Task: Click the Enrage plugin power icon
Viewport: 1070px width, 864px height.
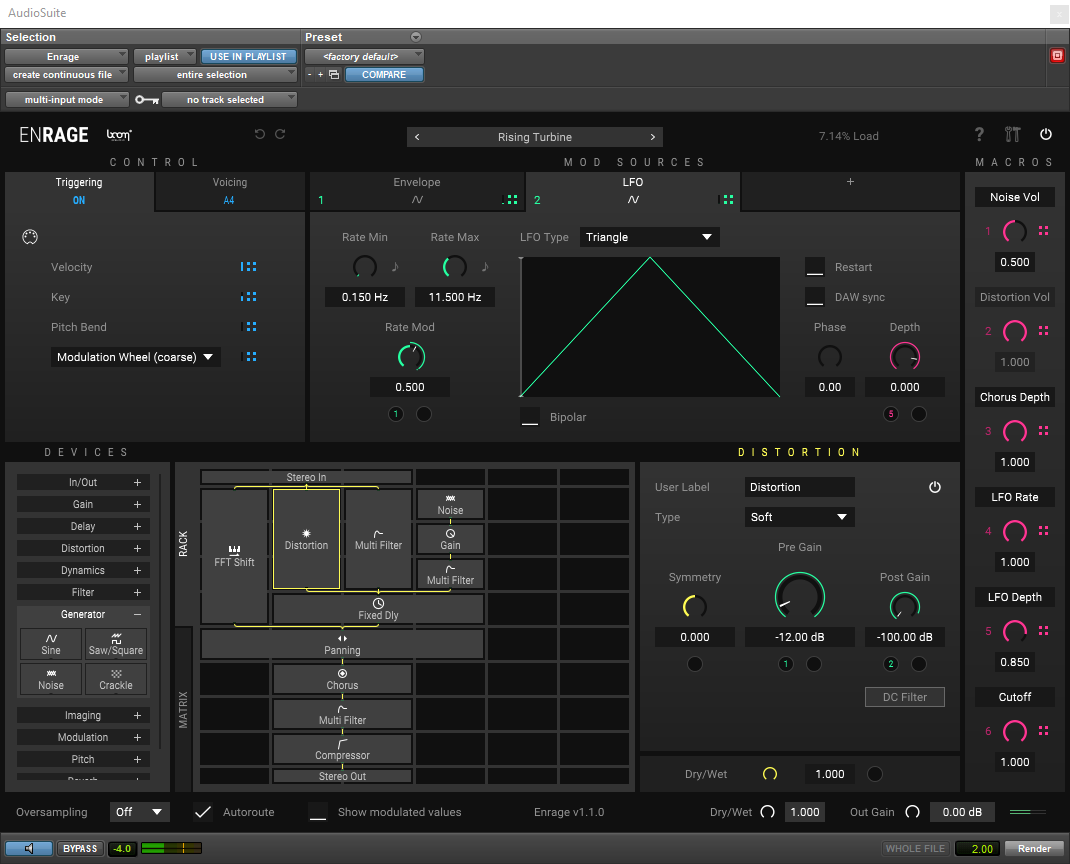Action: tap(1046, 135)
